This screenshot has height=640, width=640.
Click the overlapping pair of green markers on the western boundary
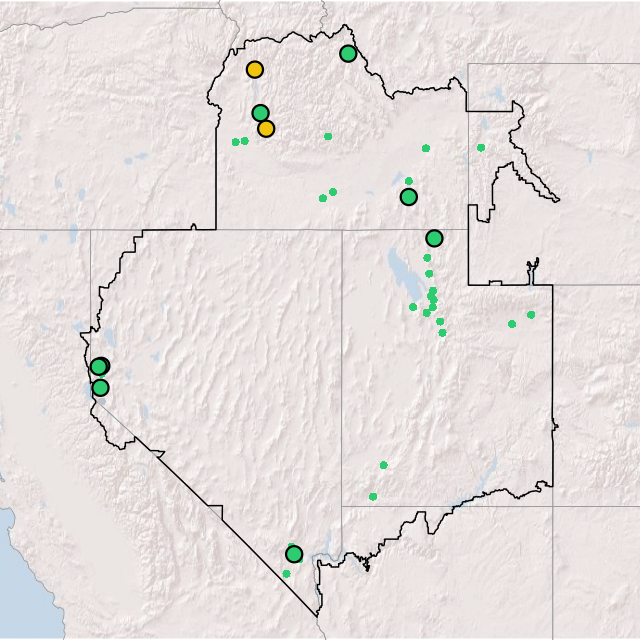tap(100, 366)
